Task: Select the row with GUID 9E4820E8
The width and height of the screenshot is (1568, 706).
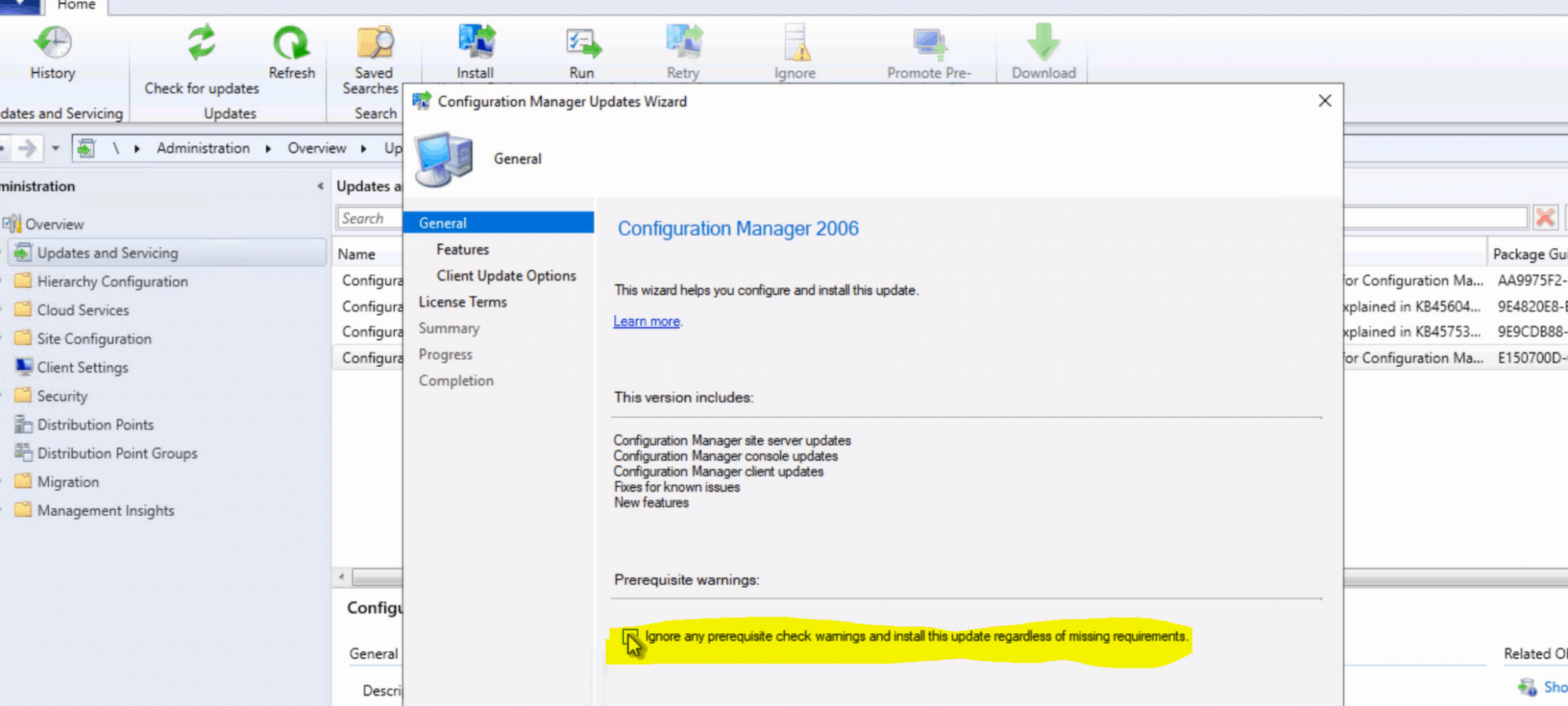Action: coord(1532,307)
